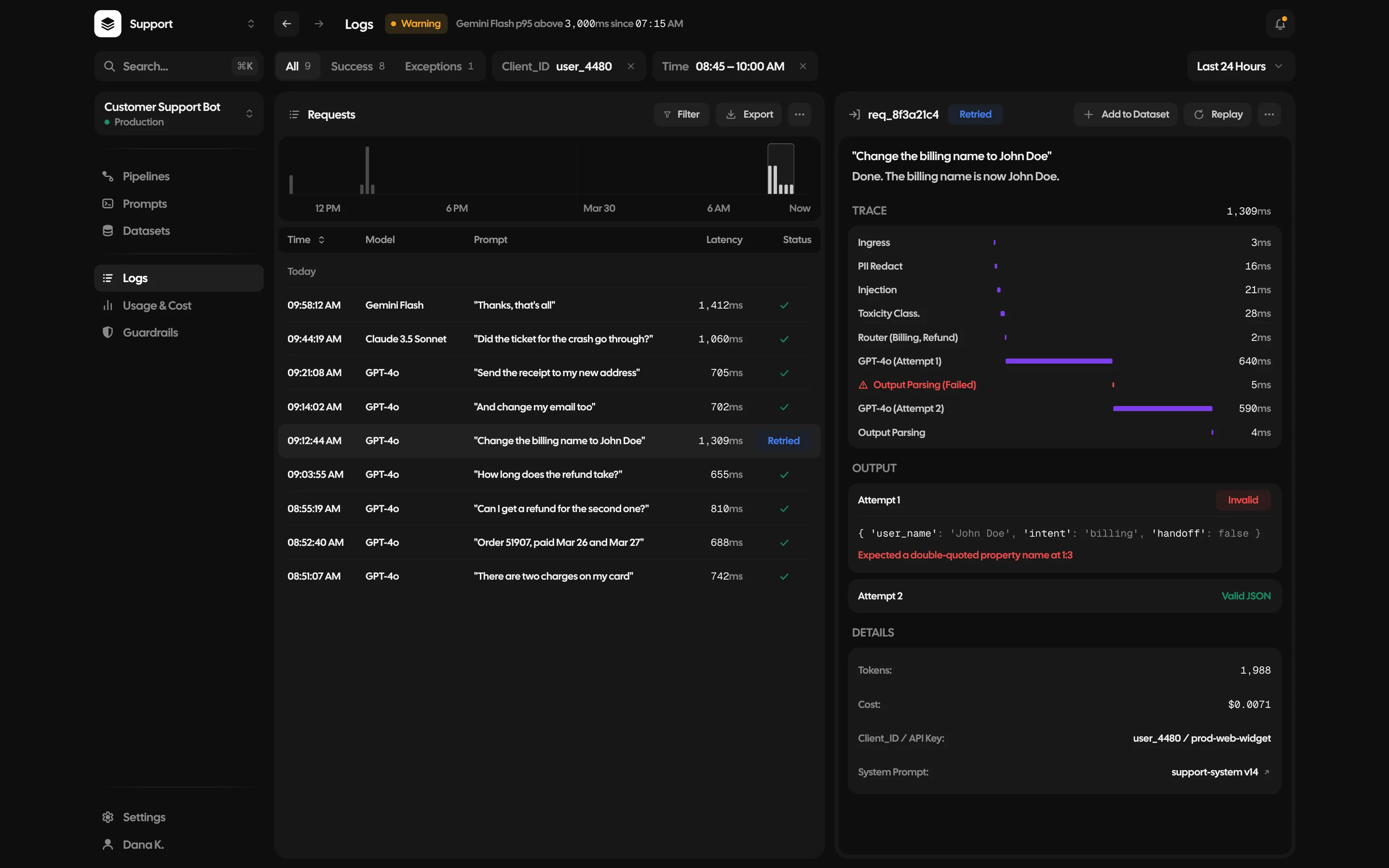Open Dana K. user profile
This screenshot has height=868, width=1389.
tap(179, 844)
